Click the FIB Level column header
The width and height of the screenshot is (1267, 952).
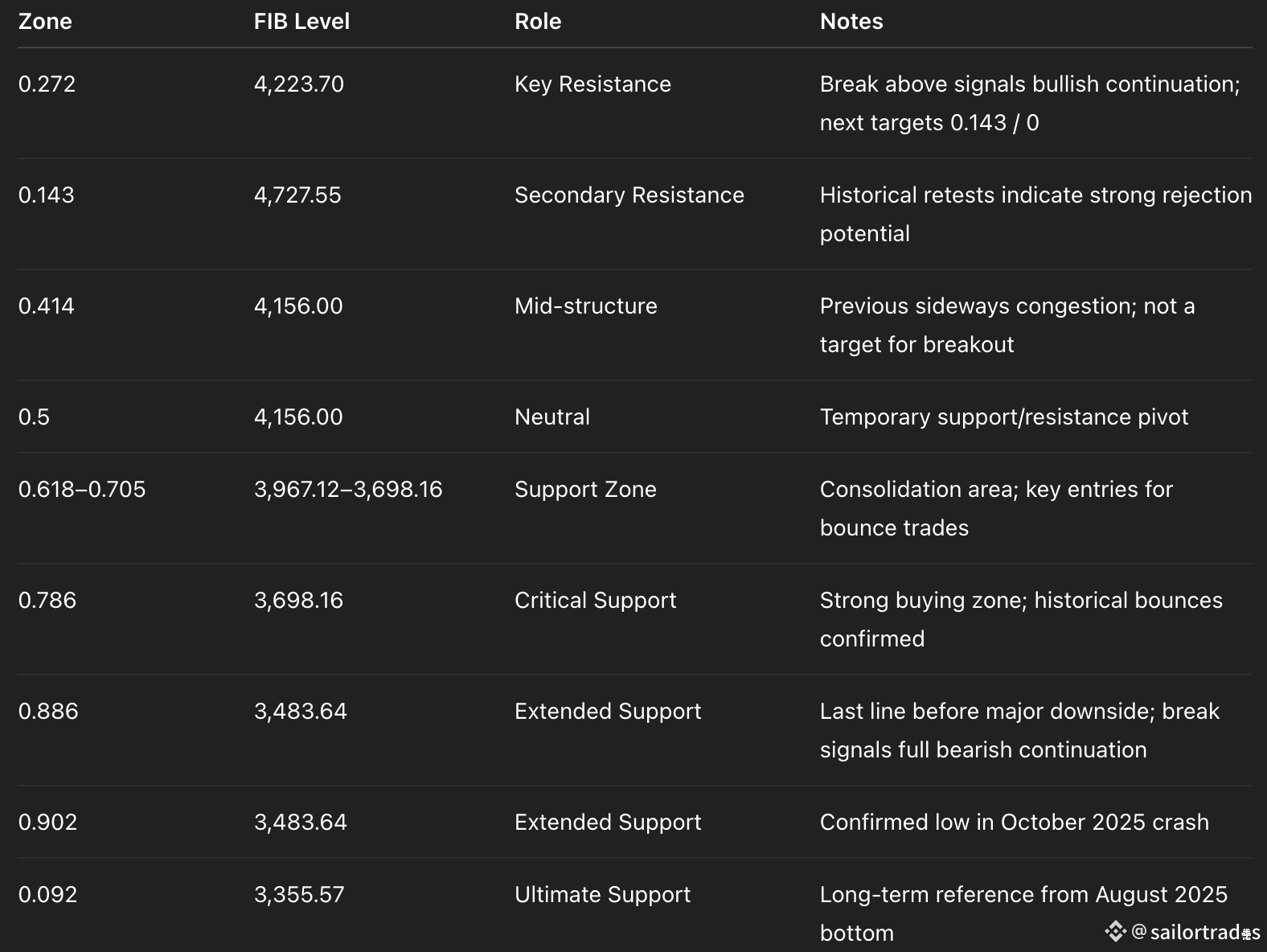[301, 22]
